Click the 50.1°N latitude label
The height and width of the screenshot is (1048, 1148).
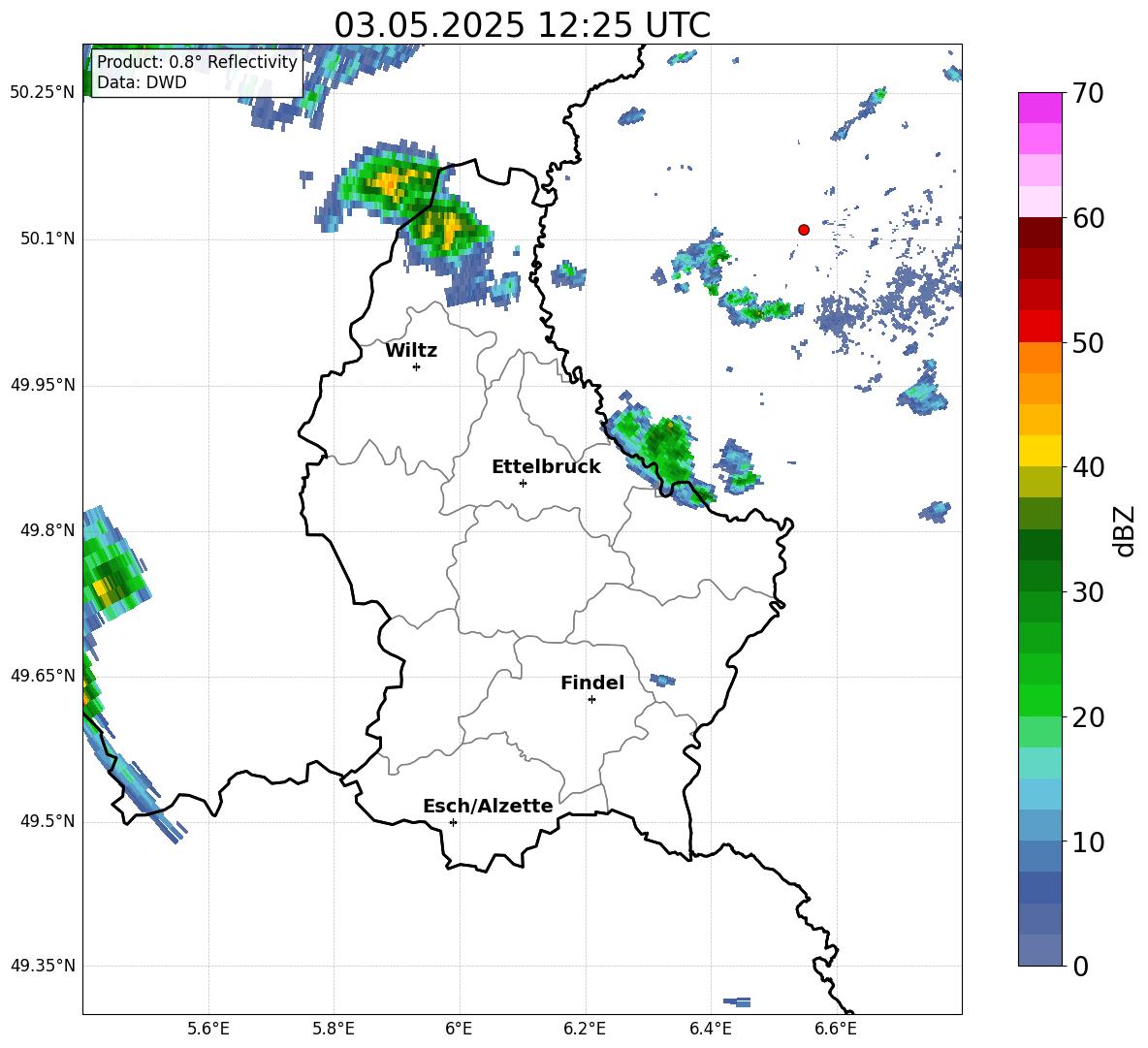[x=48, y=239]
